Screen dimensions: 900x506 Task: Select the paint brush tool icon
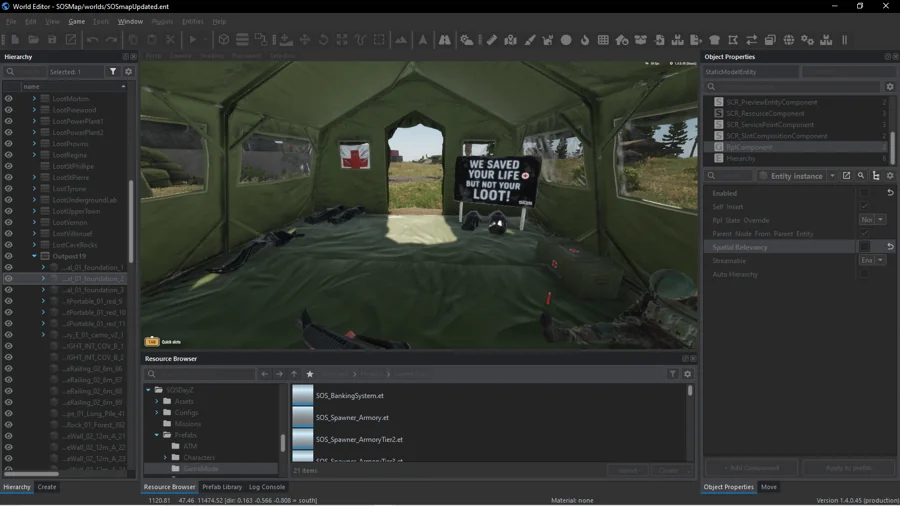click(530, 40)
